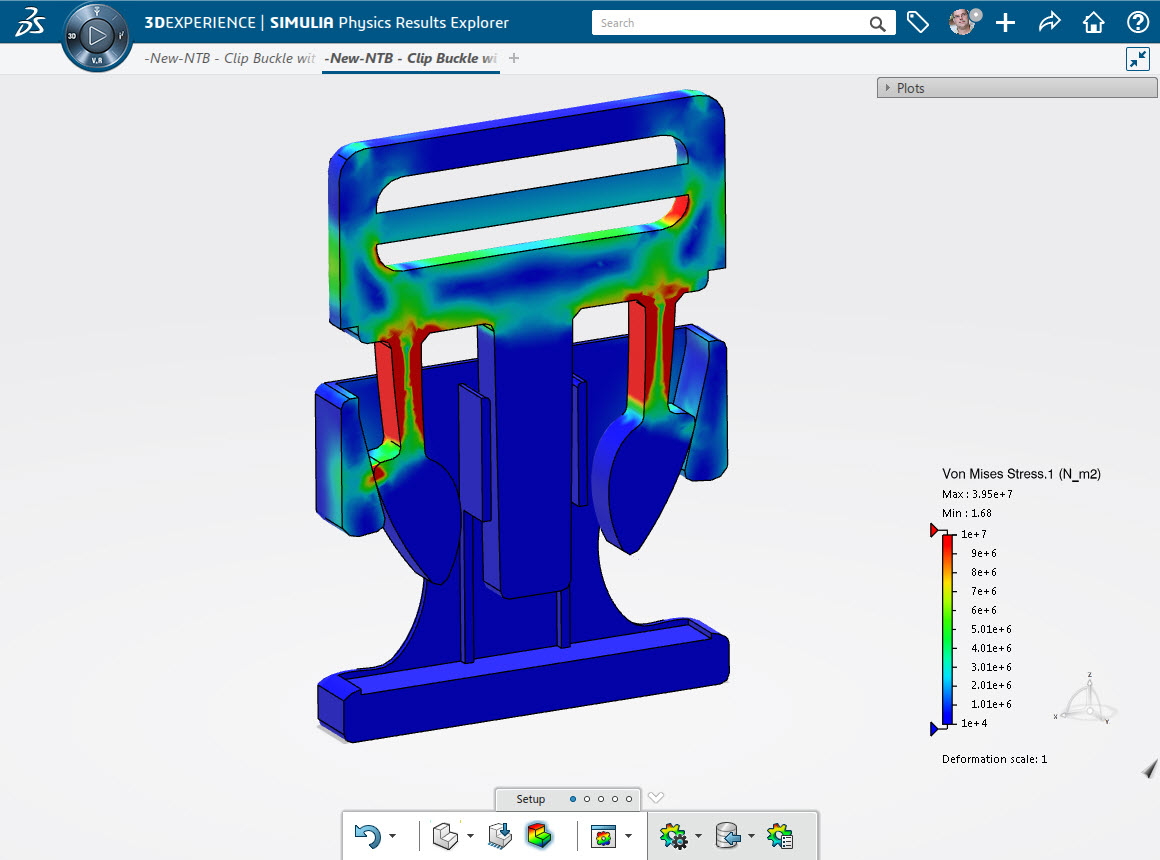The width and height of the screenshot is (1160, 860).
Task: Open the Undo dropdown arrow
Action: tap(392, 837)
